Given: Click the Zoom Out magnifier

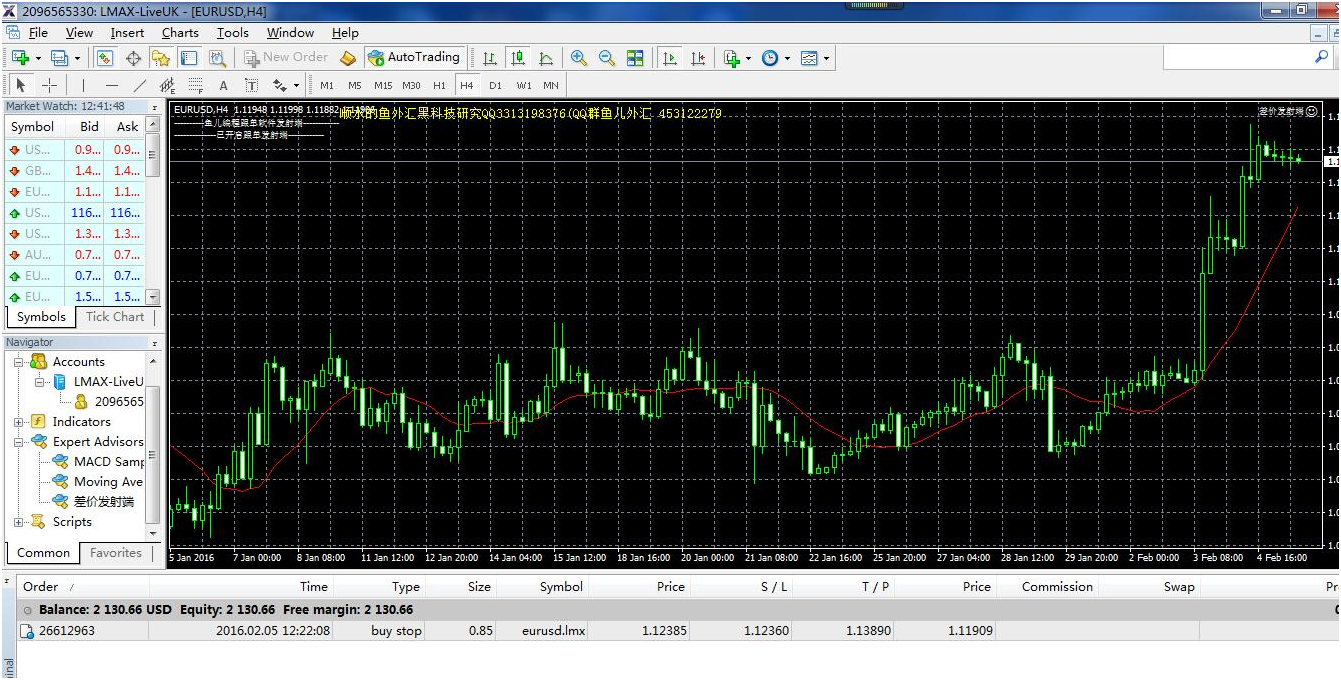Looking at the screenshot, I should (607, 58).
